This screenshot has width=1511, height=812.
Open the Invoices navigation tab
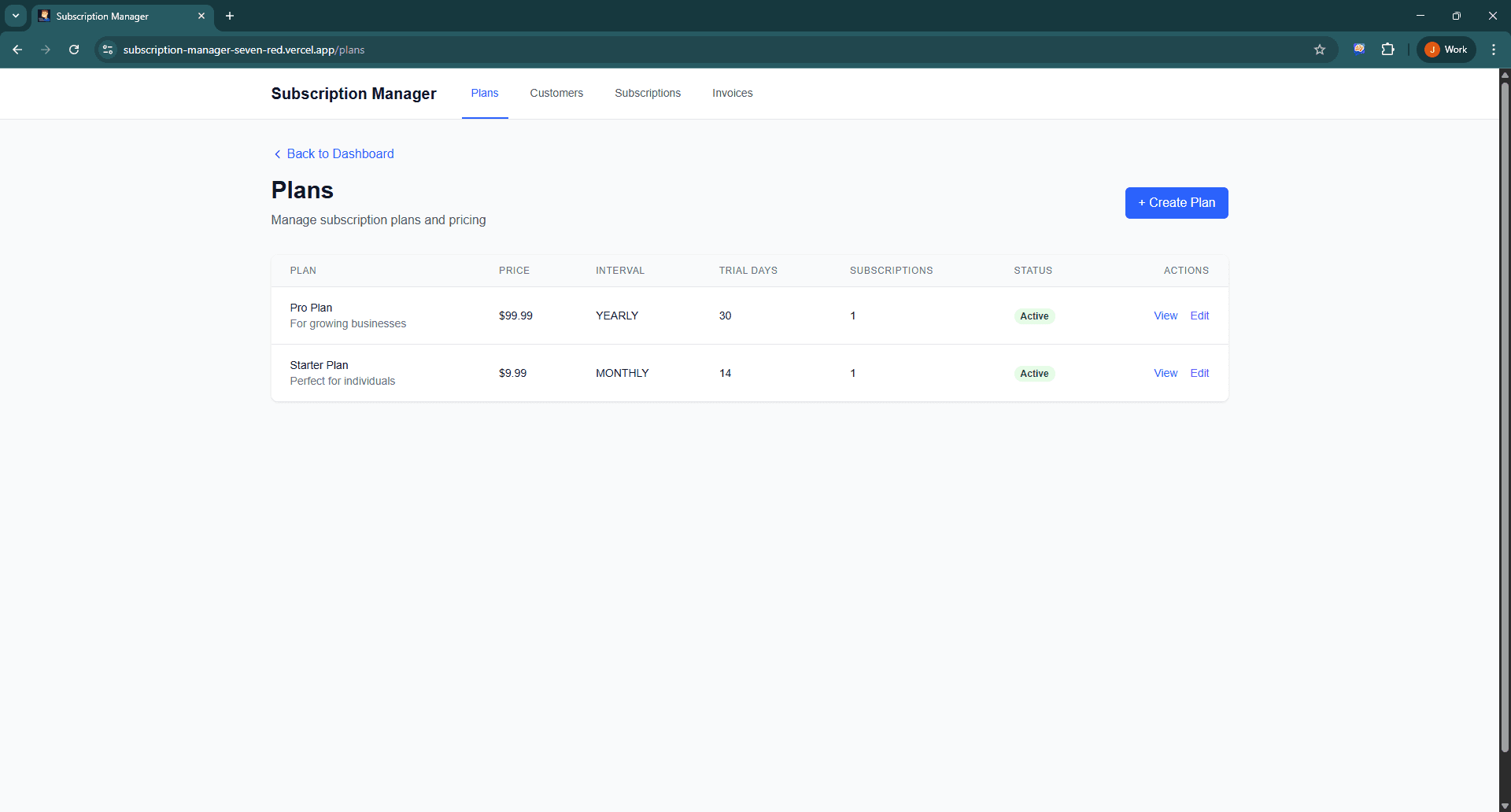coord(732,93)
